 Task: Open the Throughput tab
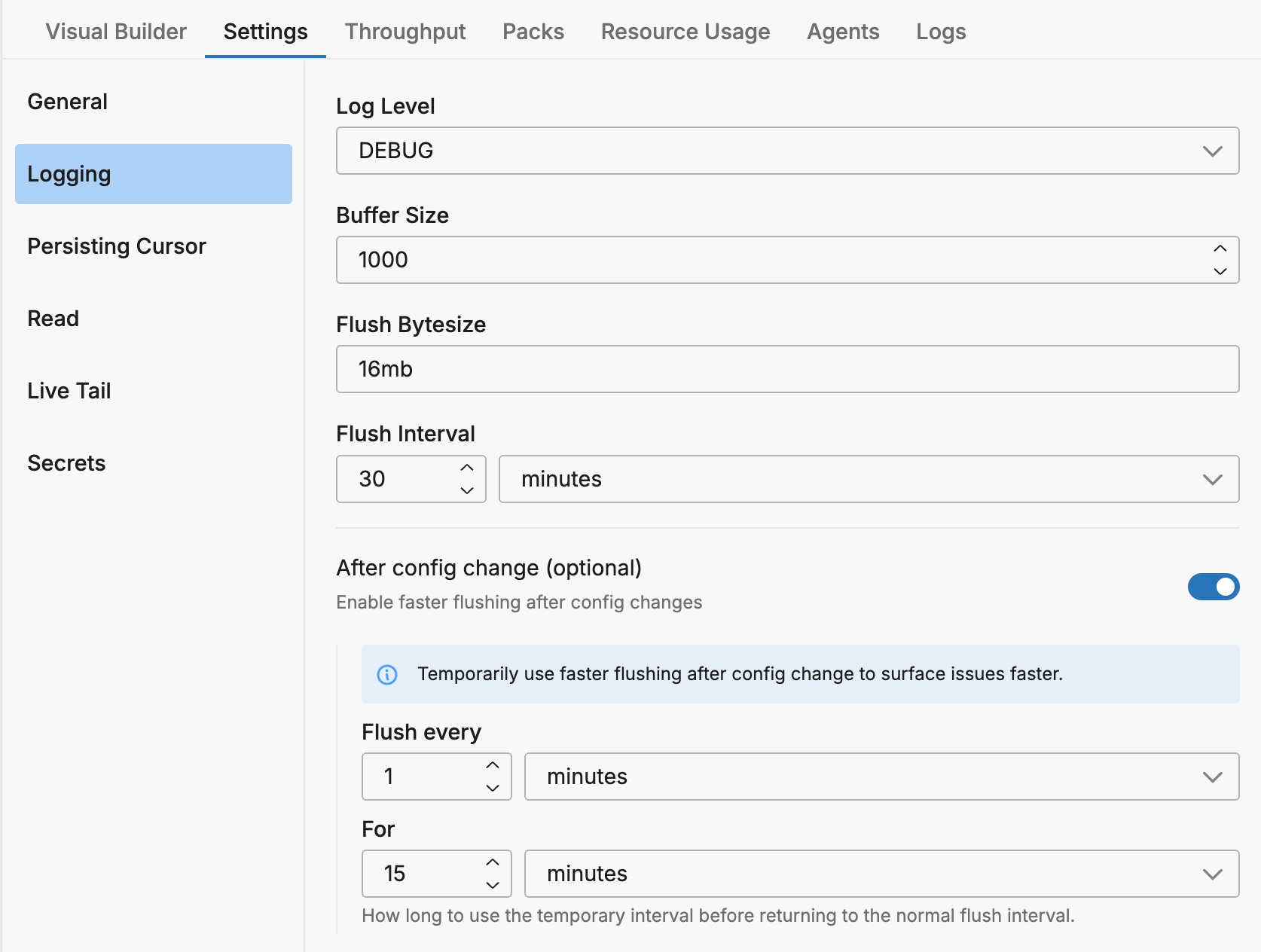pyautogui.click(x=405, y=32)
